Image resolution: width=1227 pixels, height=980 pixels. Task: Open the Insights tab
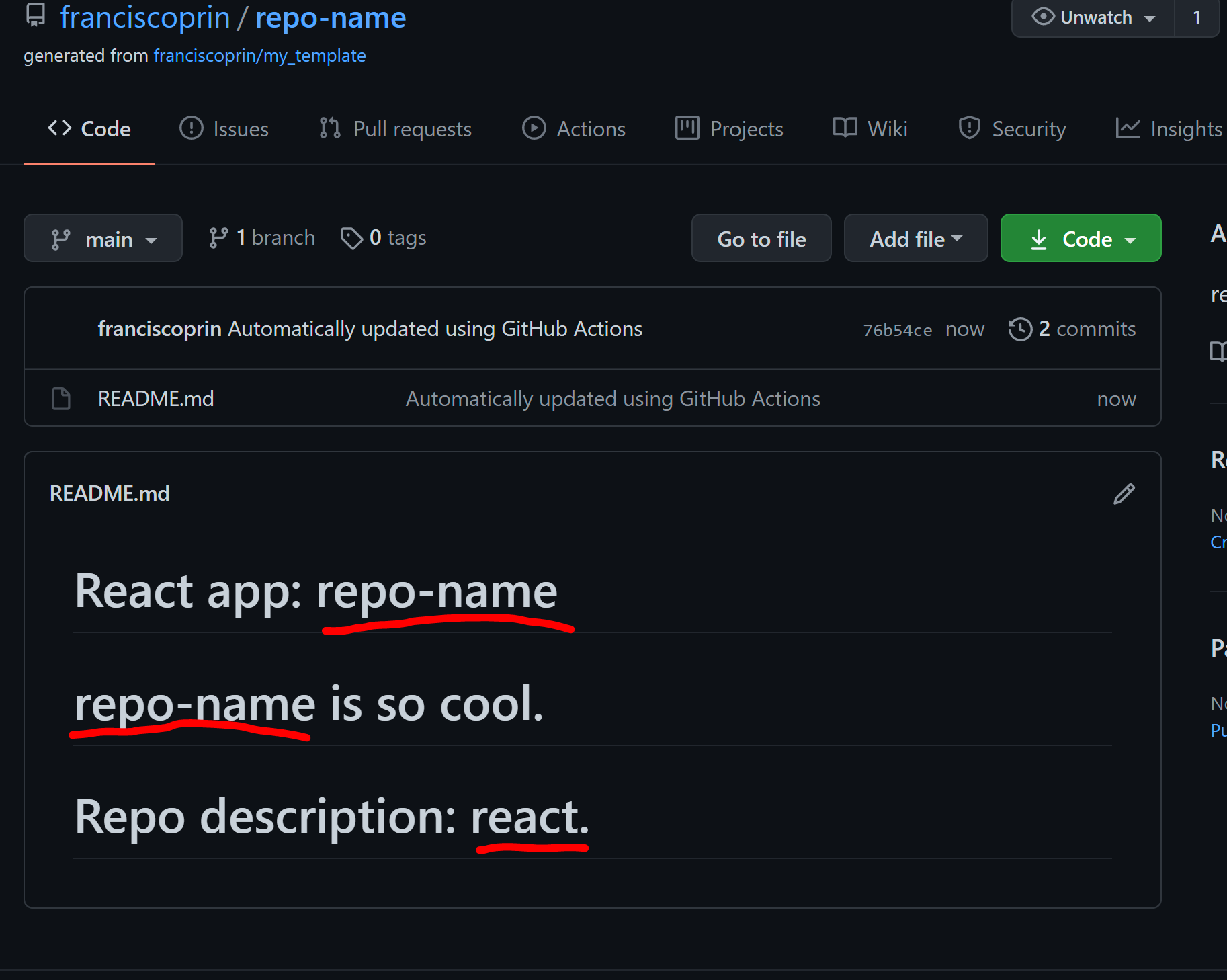(x=1169, y=129)
